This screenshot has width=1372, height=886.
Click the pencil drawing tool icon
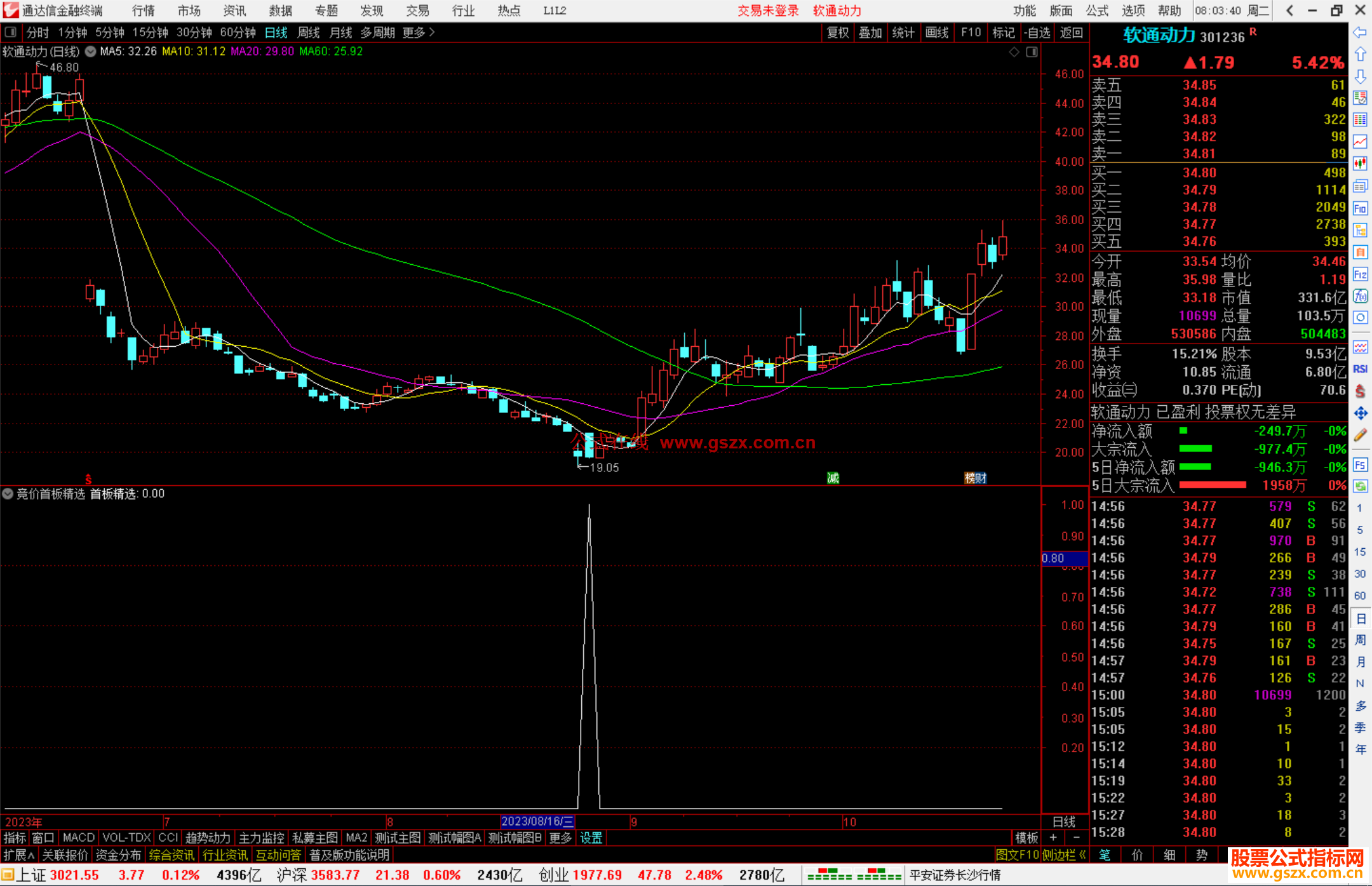tap(1360, 435)
